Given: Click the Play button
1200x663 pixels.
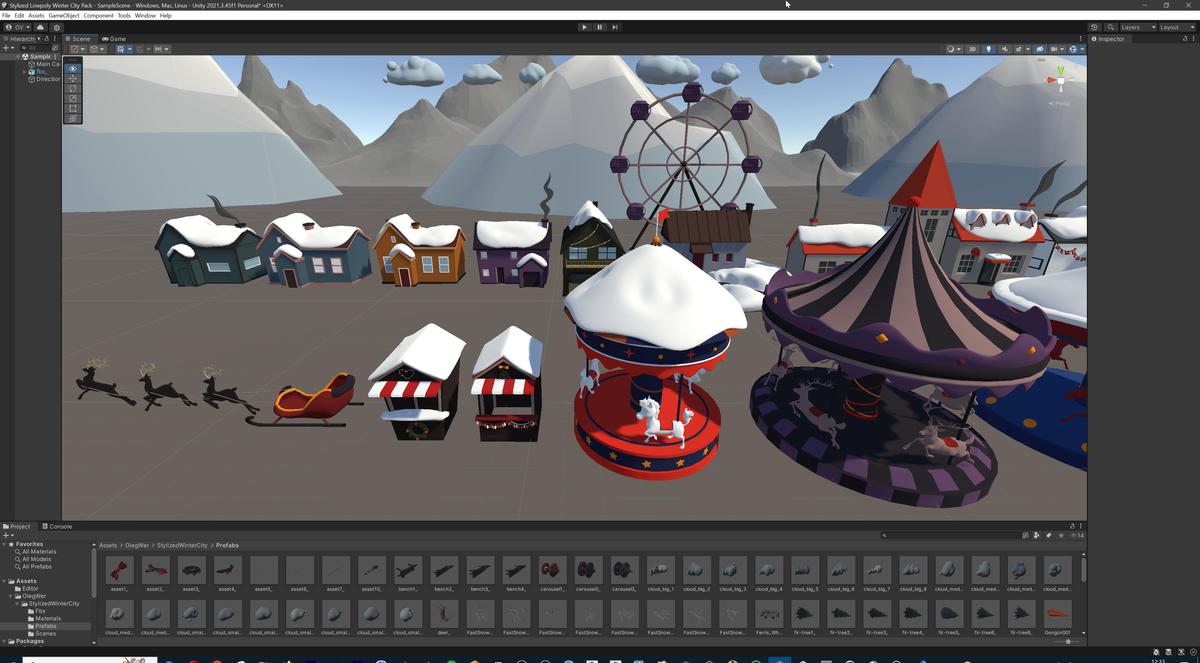Looking at the screenshot, I should point(584,27).
